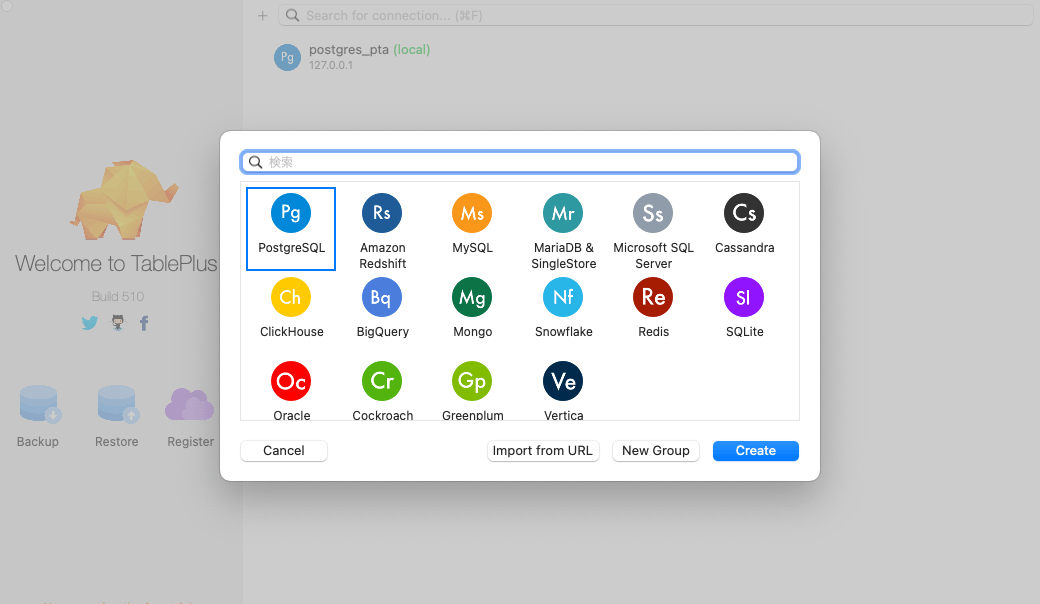Click the Create button

[755, 451]
